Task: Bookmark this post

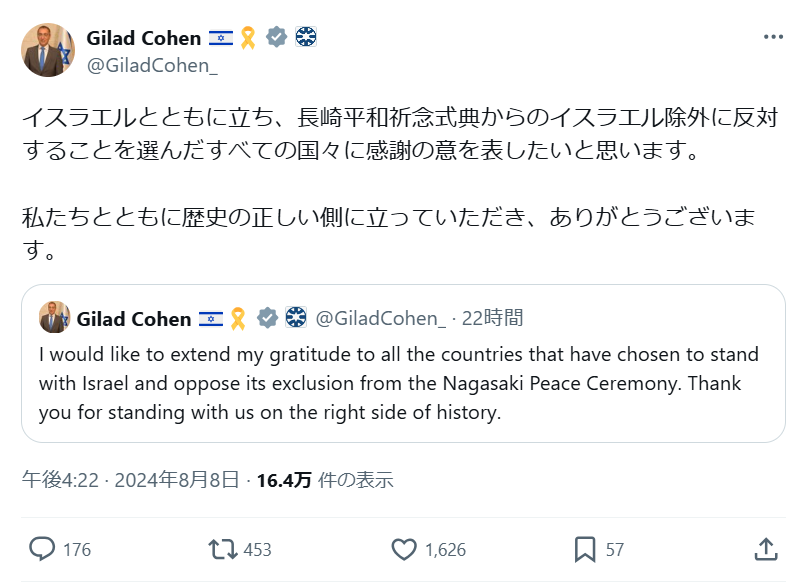Action: pos(585,549)
